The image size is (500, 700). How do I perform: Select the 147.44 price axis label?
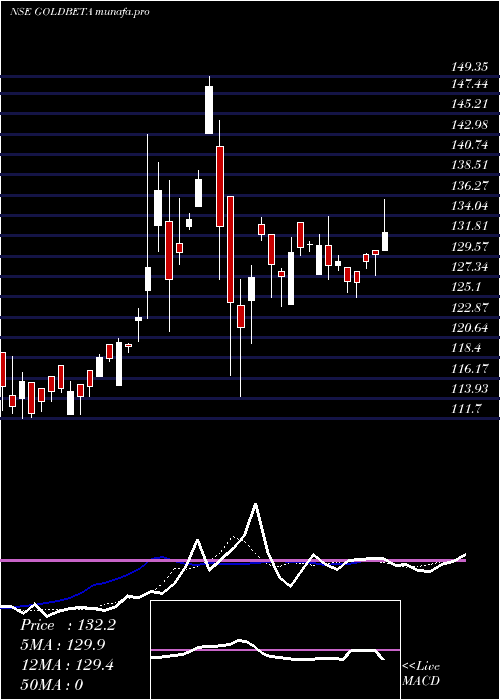click(x=470, y=83)
